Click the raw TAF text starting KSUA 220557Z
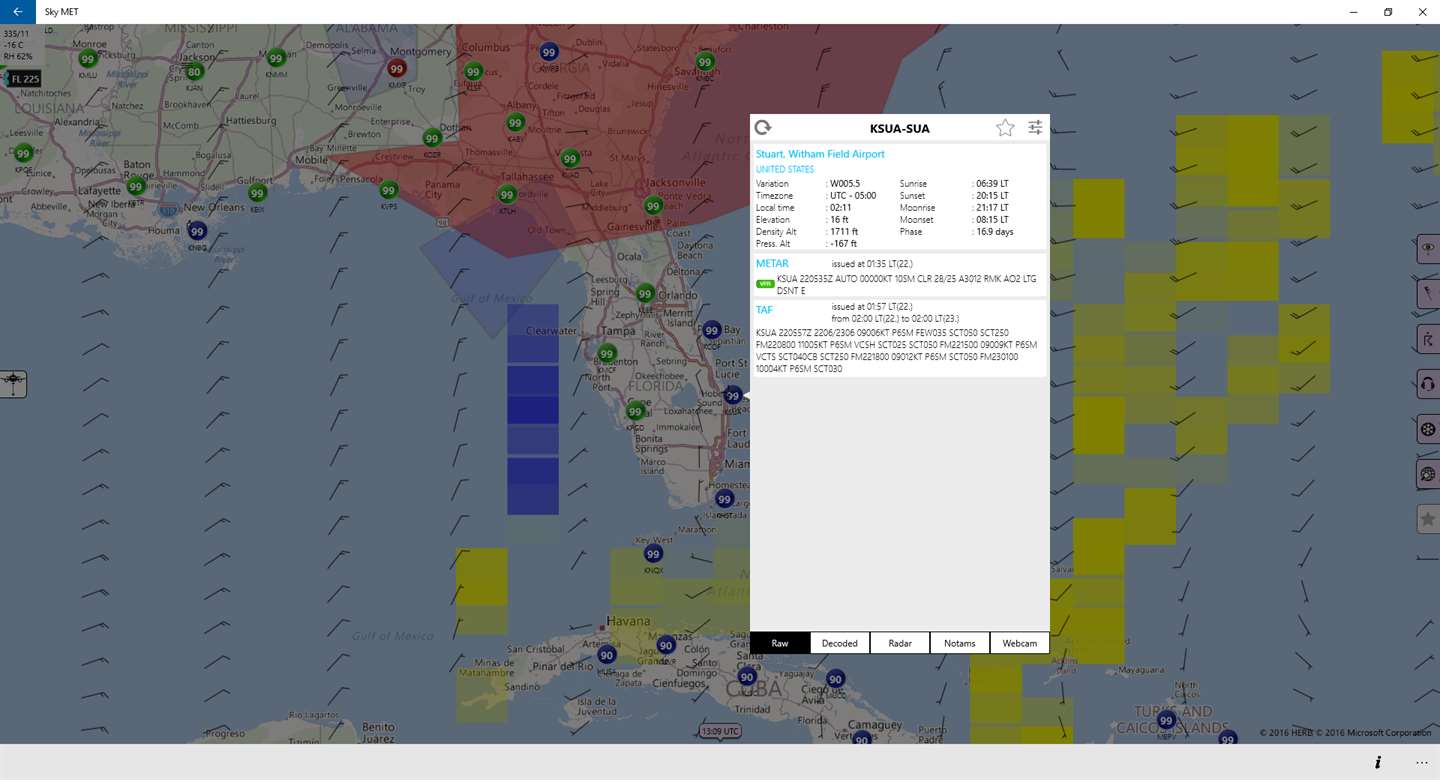This screenshot has height=780, width=1440. 897,351
